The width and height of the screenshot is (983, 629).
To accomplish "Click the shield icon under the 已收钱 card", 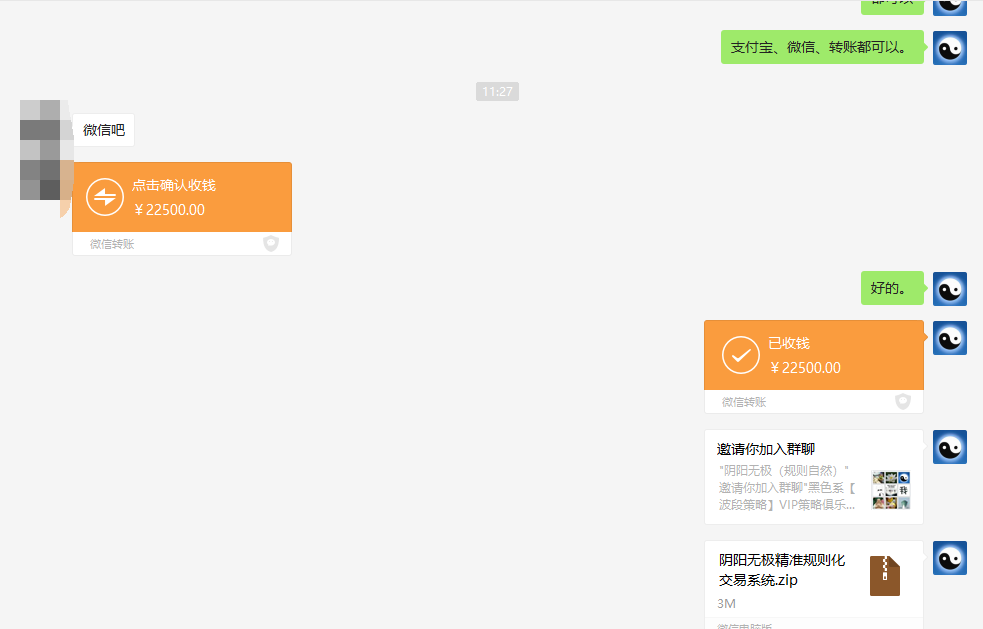I will (x=903, y=401).
